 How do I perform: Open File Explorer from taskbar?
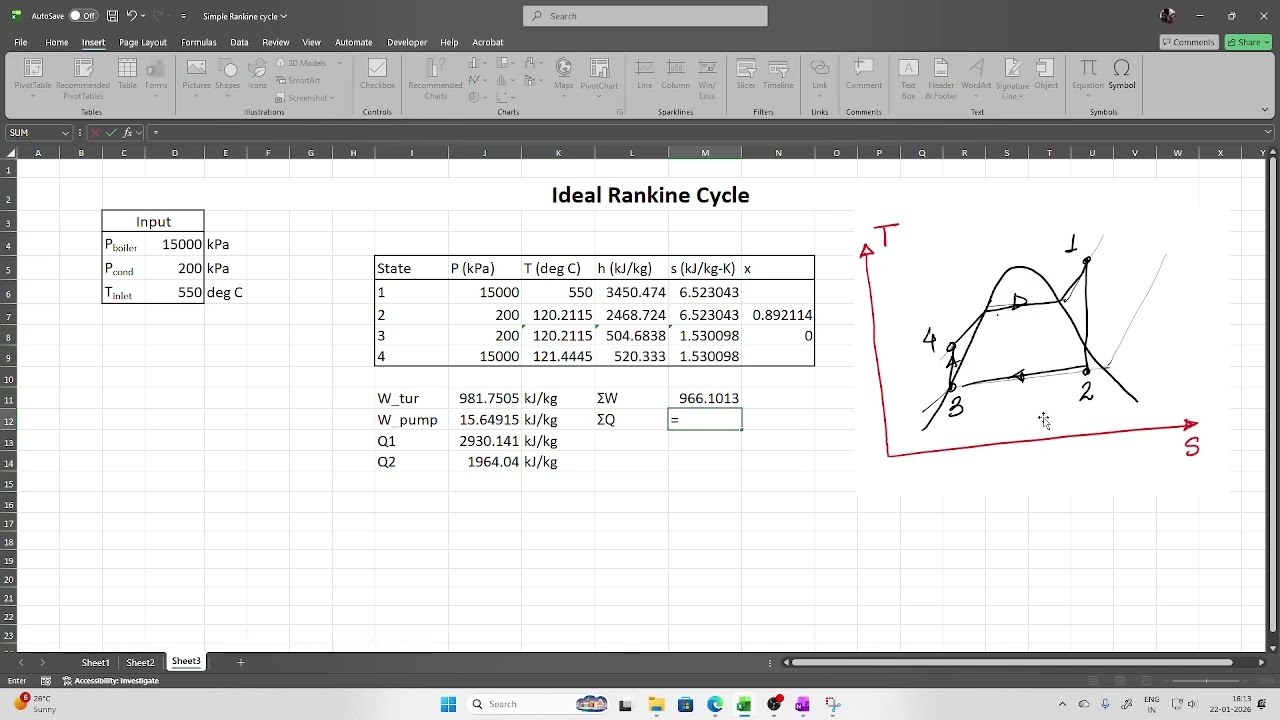(x=656, y=704)
